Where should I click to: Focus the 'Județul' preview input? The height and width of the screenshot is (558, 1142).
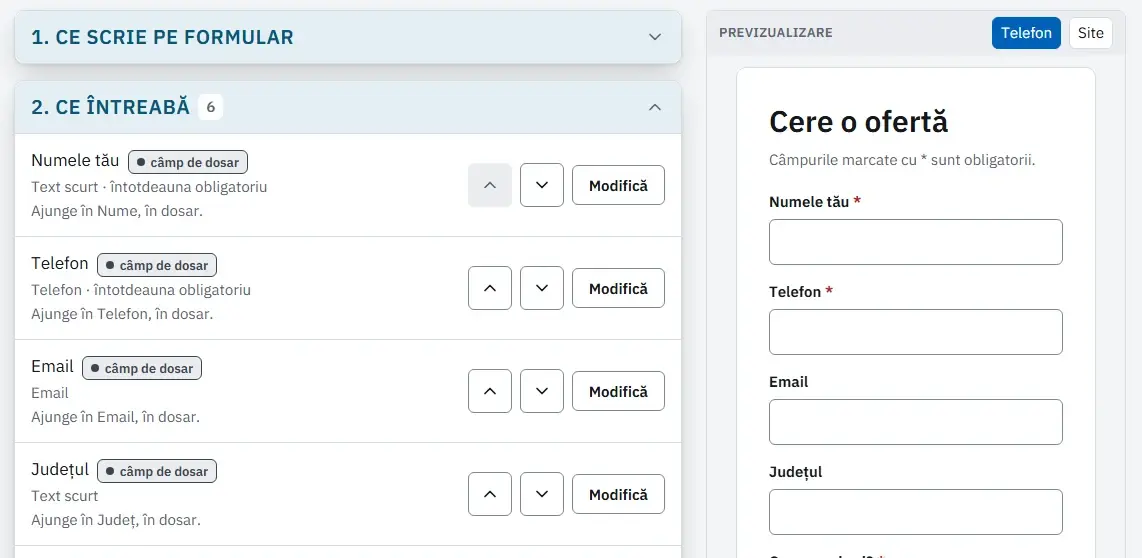[x=915, y=512]
